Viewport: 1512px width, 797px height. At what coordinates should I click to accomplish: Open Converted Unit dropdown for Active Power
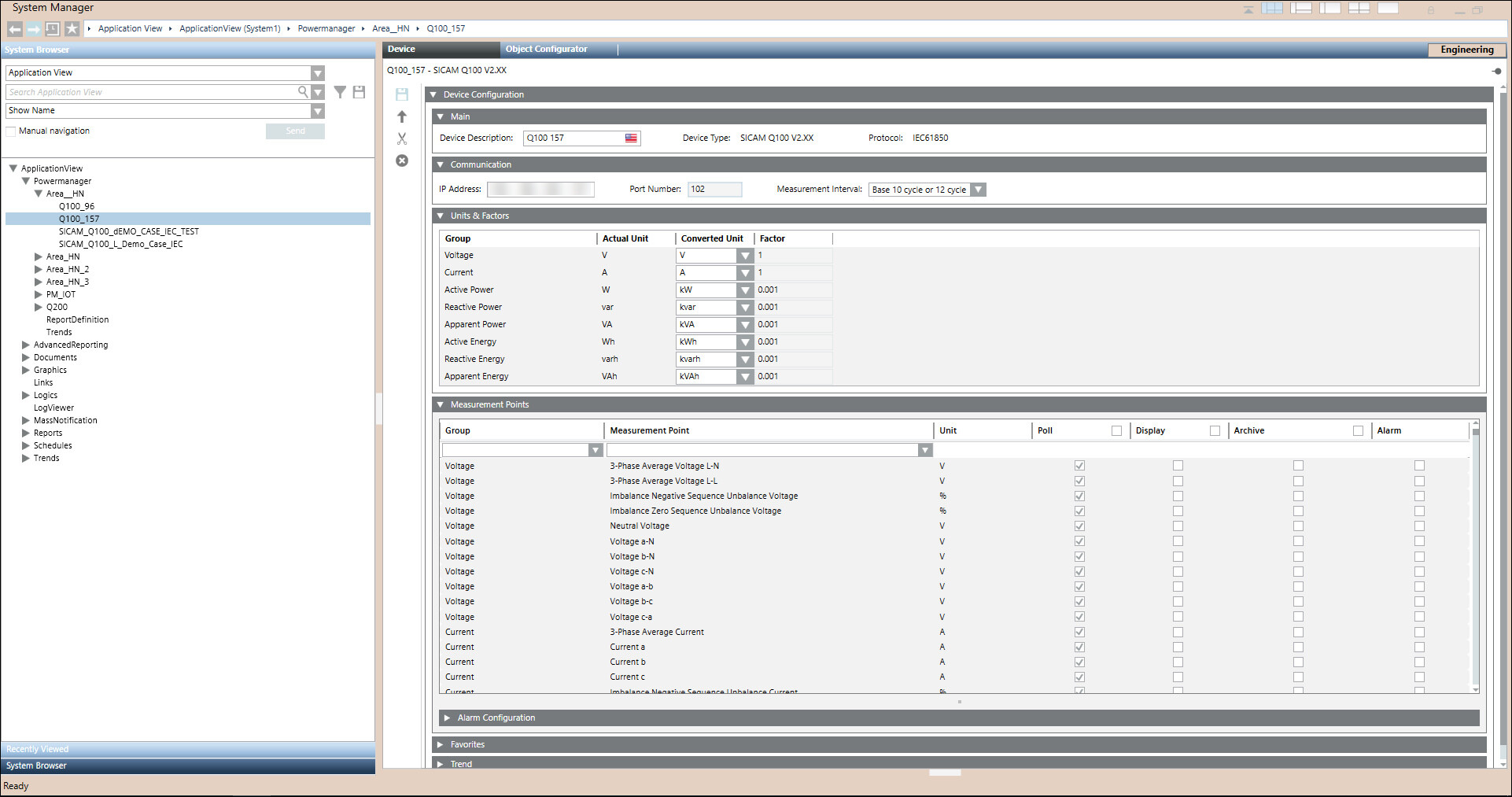744,290
